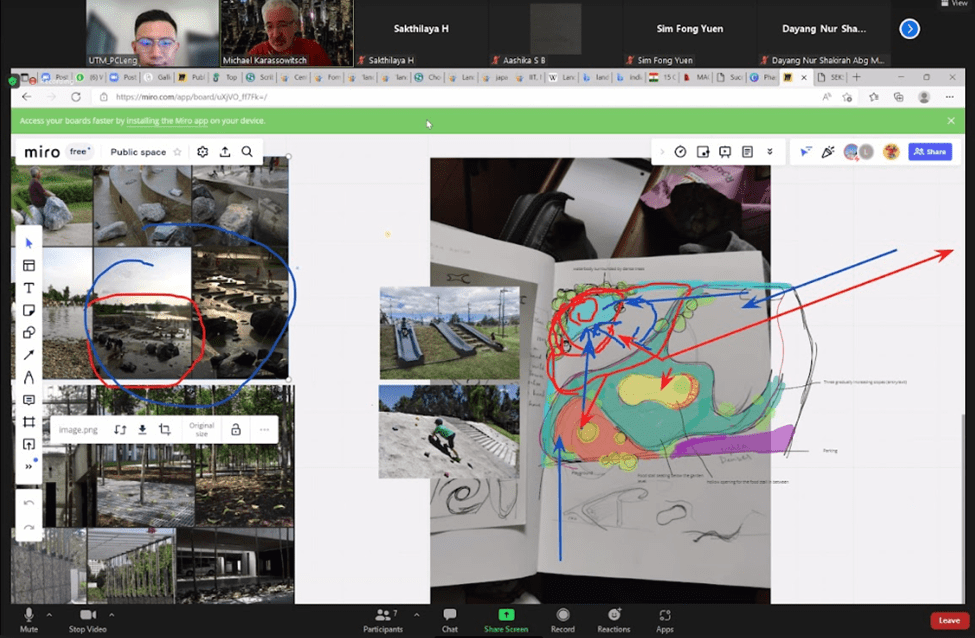Screen dimensions: 975x638
Task: Open the image toolbar more options menu
Action: (264, 430)
